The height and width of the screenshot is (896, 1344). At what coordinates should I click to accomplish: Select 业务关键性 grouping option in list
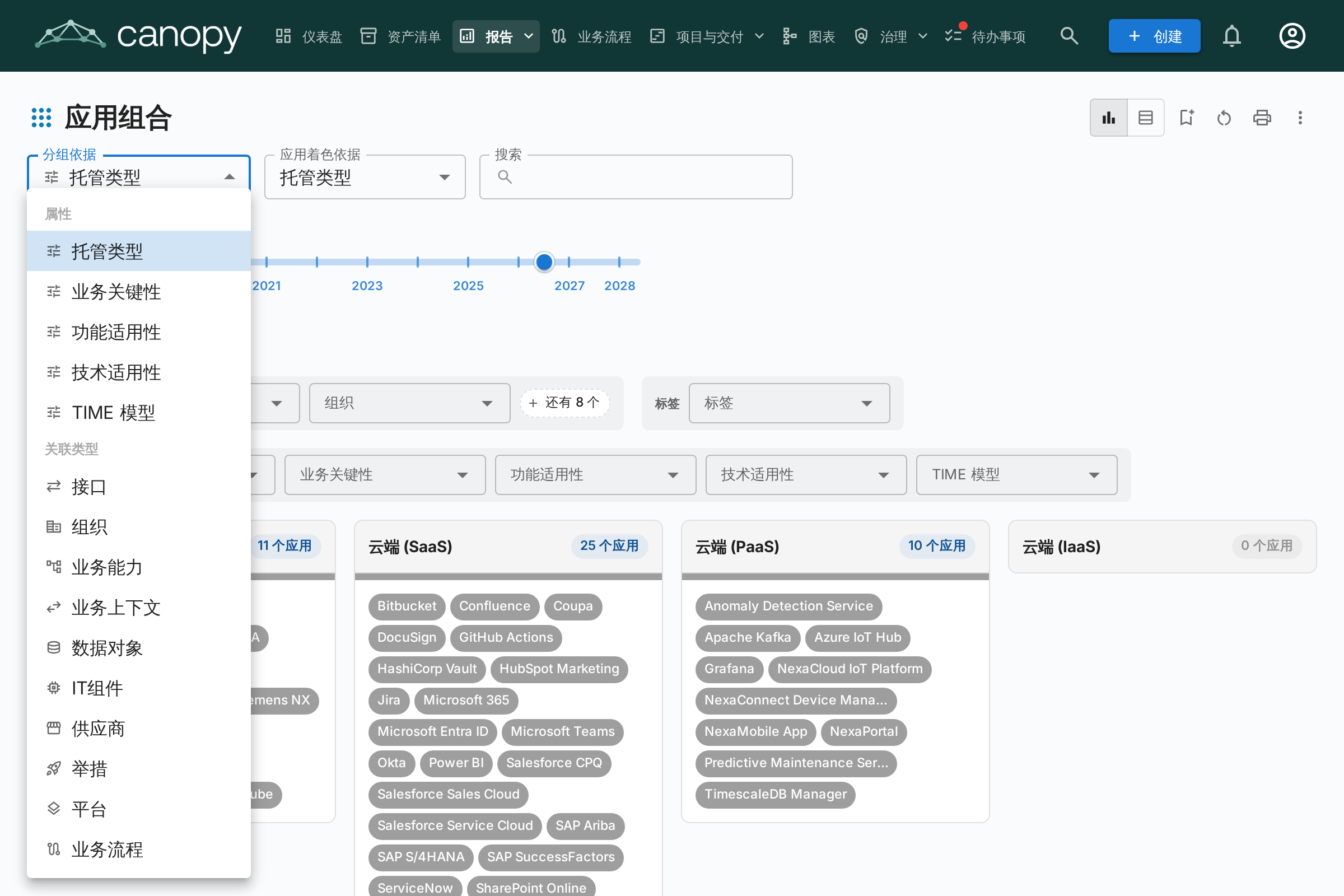[x=138, y=291]
